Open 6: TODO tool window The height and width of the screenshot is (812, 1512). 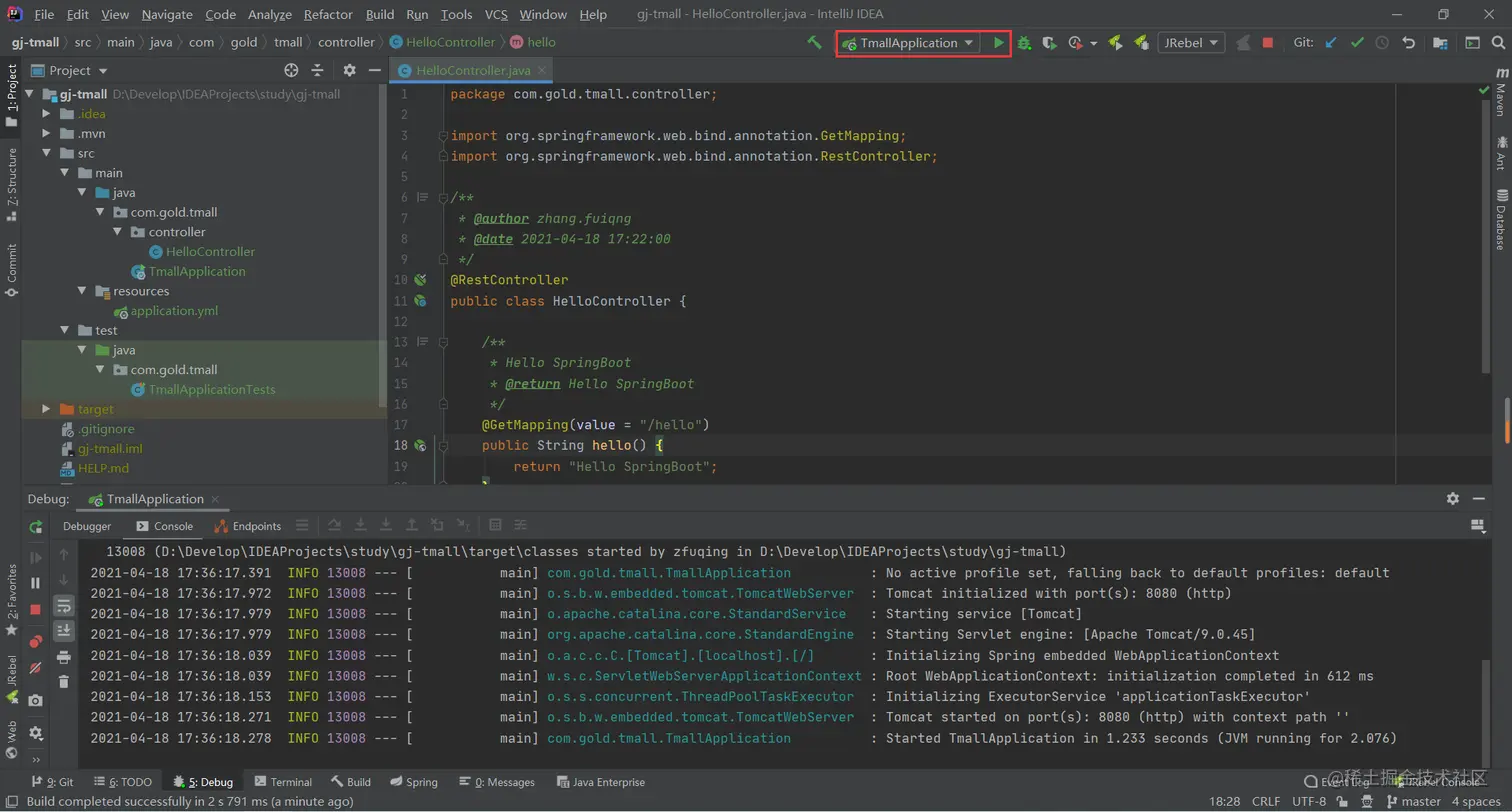click(x=123, y=782)
